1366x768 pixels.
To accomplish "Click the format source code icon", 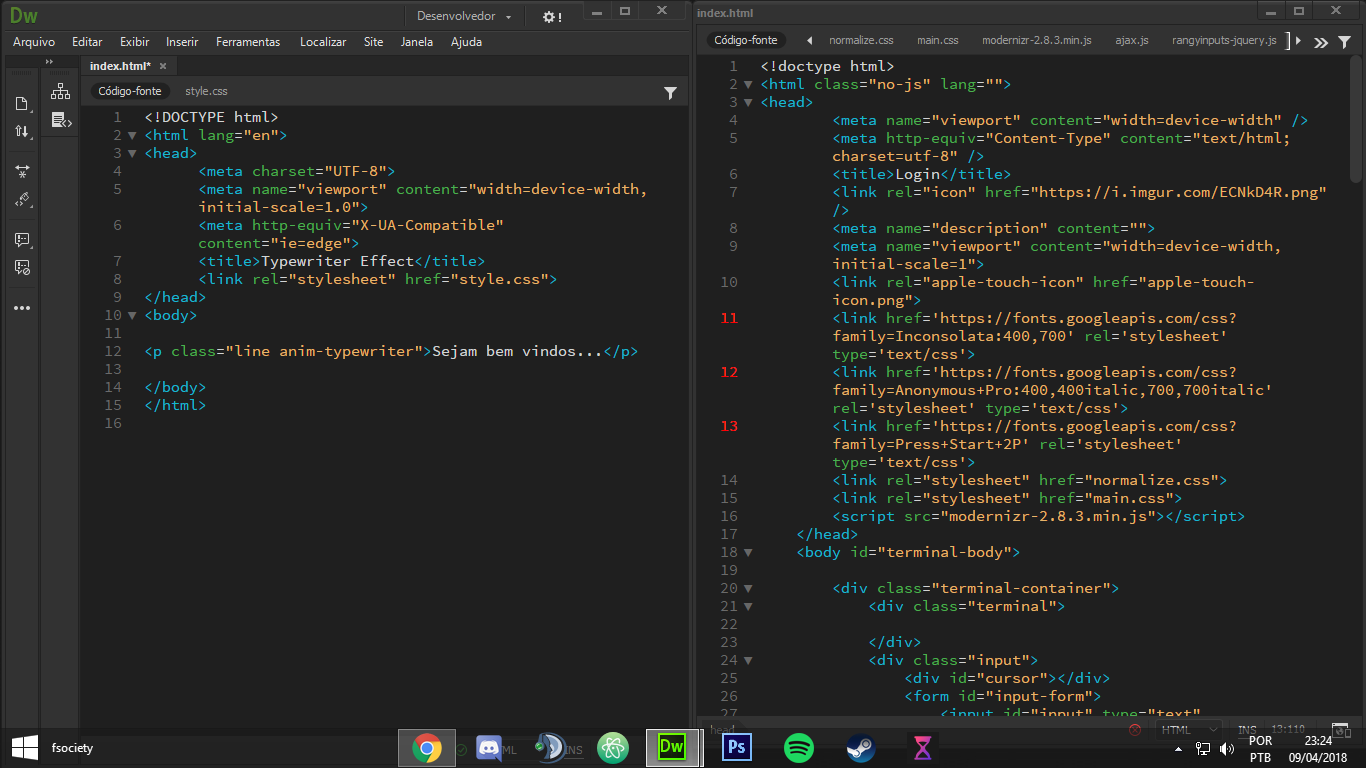I will (22, 199).
